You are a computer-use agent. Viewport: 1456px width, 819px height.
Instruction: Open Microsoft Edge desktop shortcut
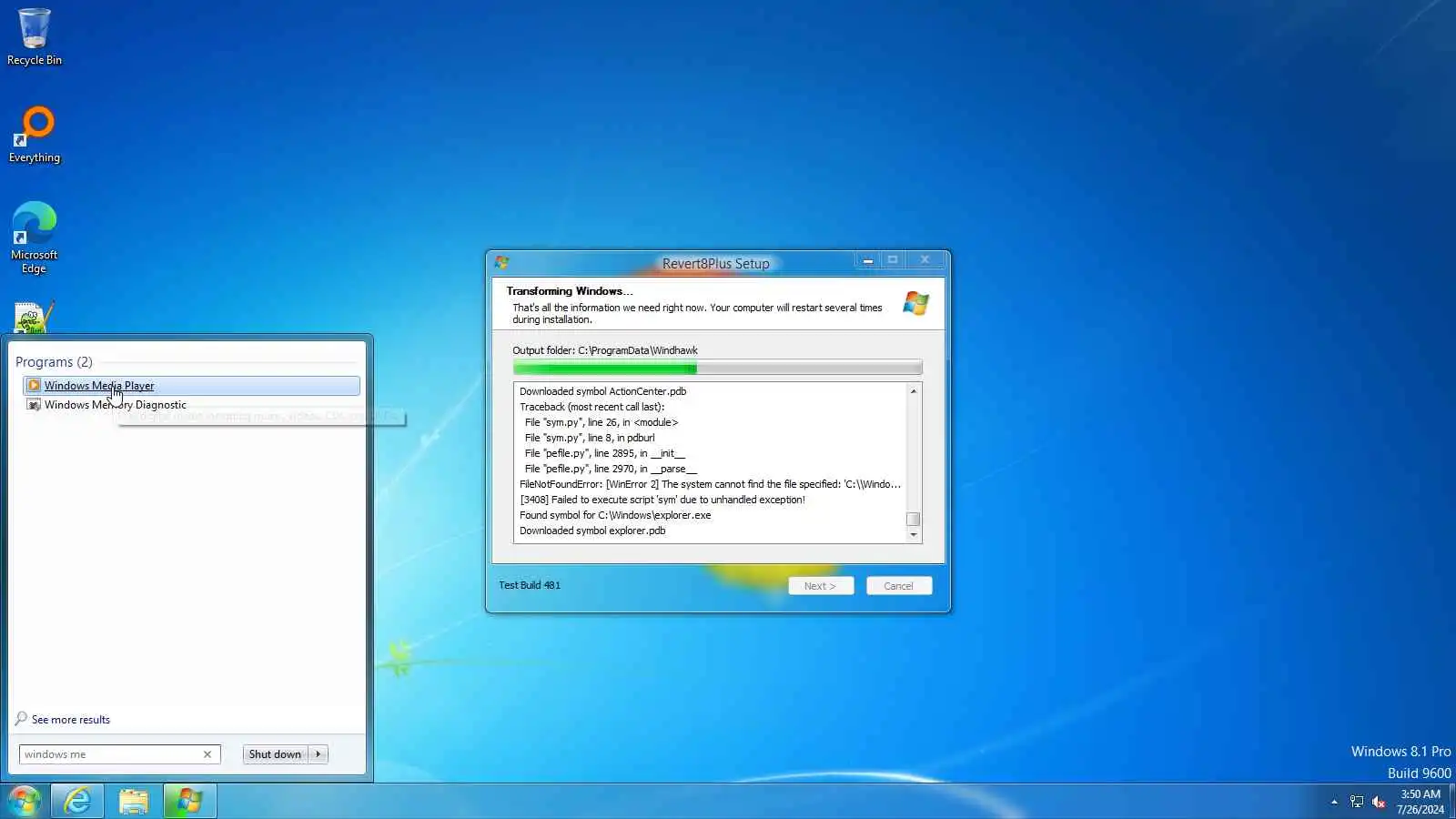pos(35,237)
